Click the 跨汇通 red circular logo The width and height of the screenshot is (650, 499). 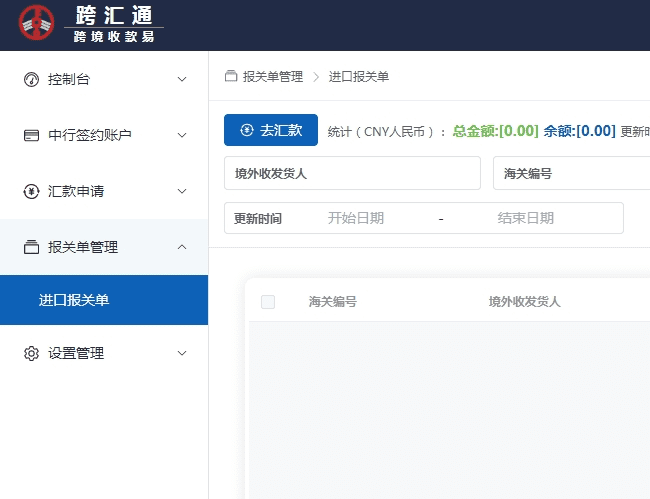37,25
